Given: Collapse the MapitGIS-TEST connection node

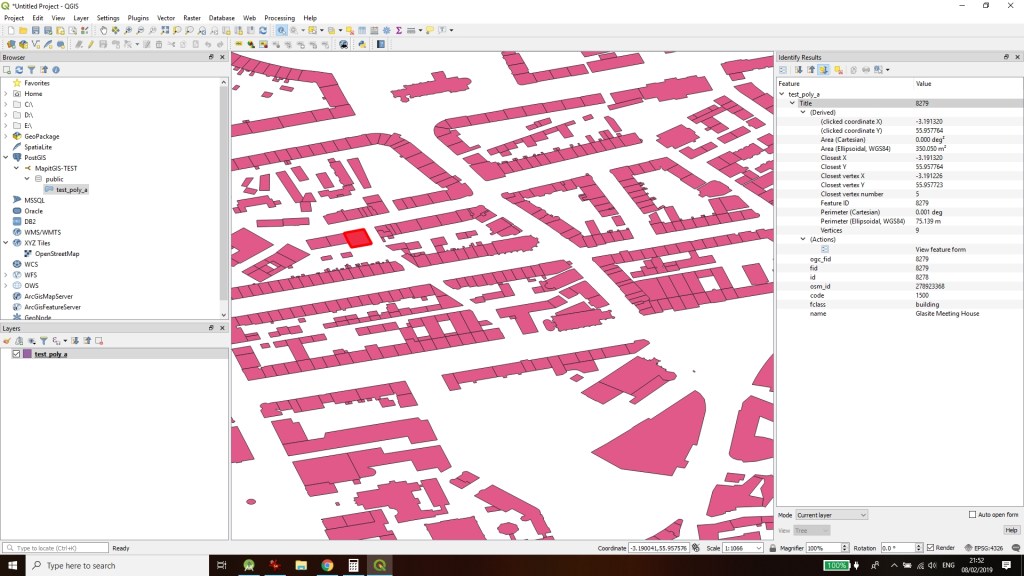Looking at the screenshot, I should tap(16, 168).
